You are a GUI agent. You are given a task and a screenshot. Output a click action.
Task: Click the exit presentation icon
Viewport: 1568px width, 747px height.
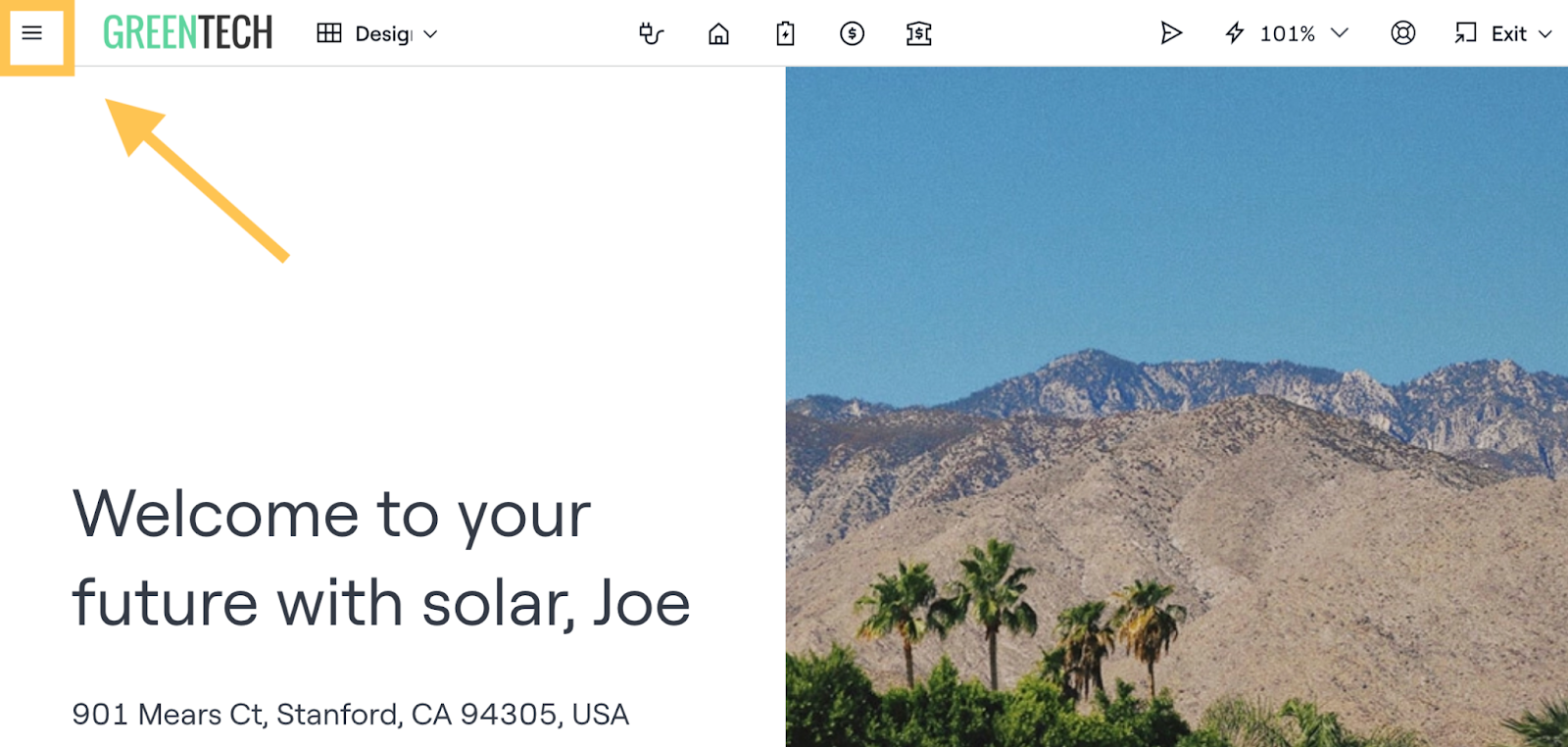(x=1465, y=34)
